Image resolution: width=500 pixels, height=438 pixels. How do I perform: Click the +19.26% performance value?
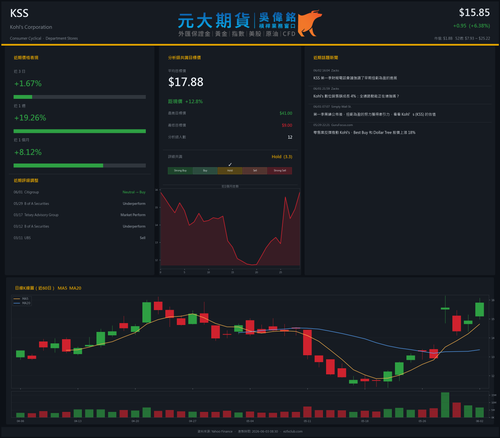click(30, 118)
